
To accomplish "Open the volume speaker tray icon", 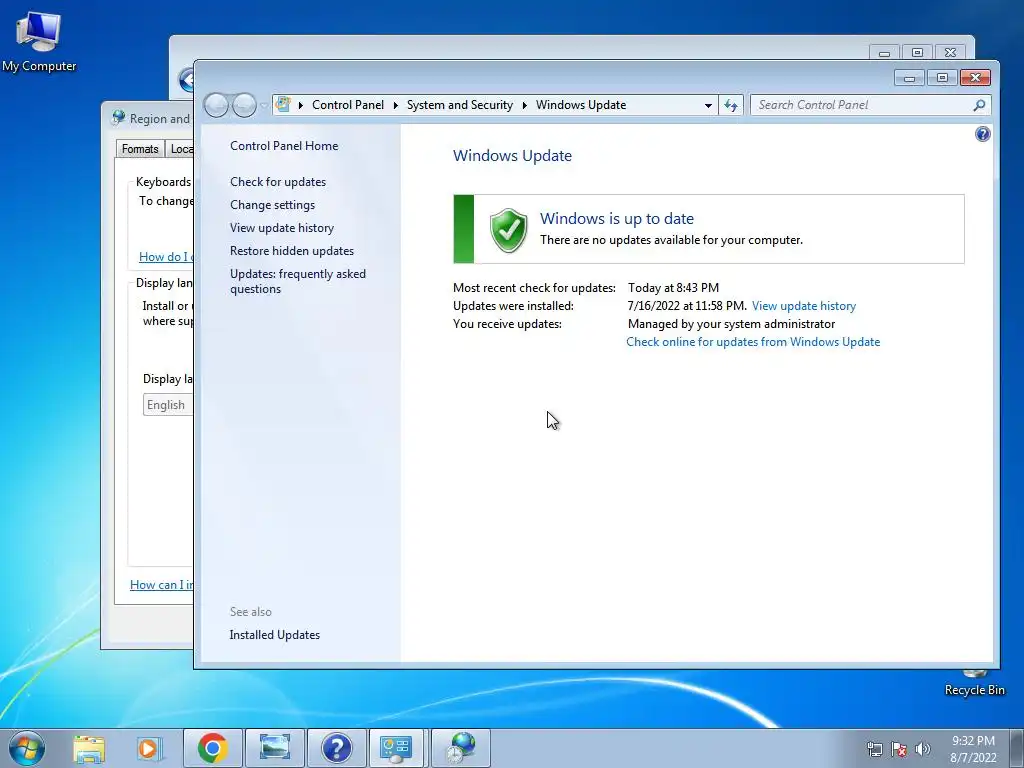I will pos(923,749).
